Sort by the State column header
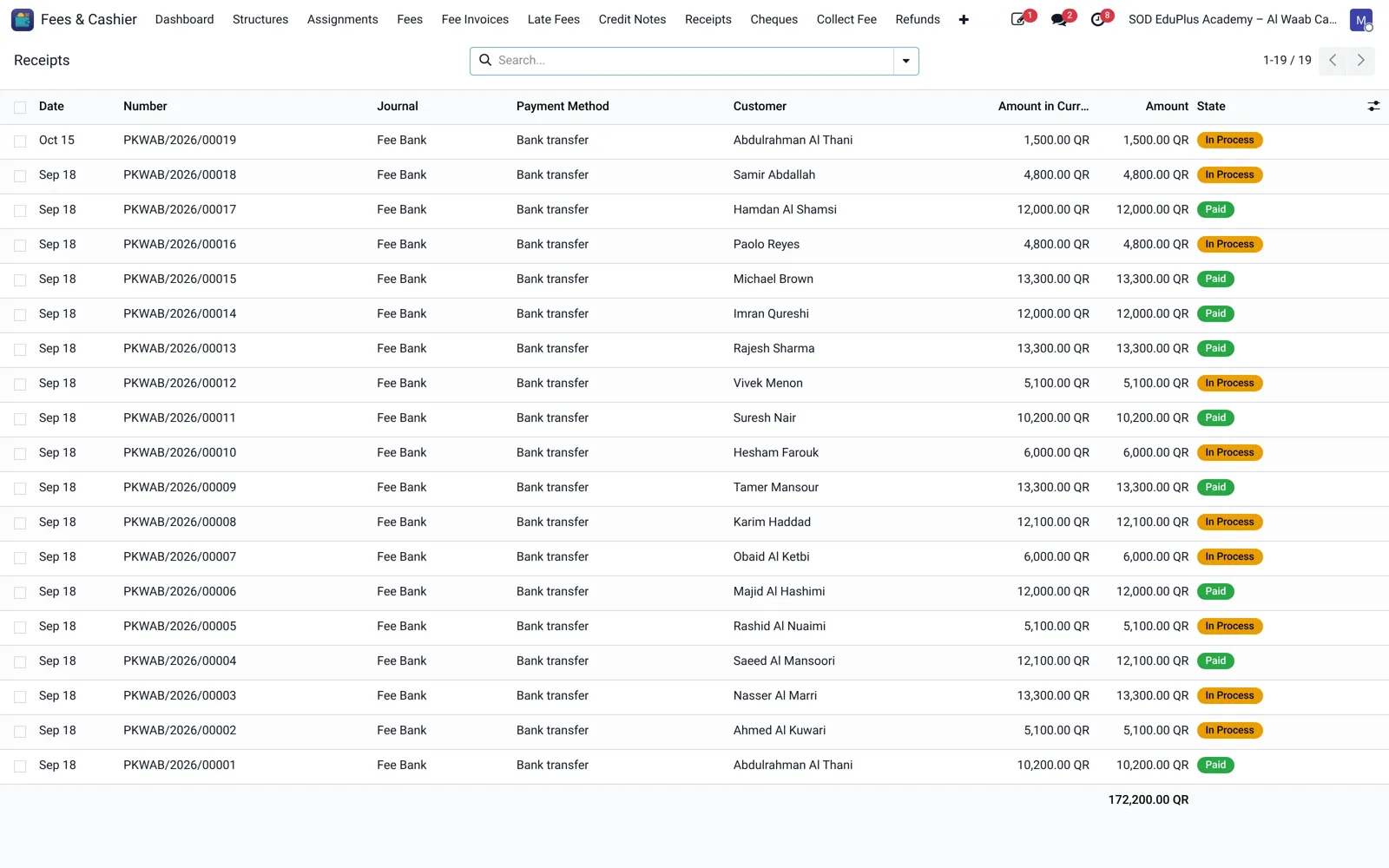This screenshot has width=1389, height=868. click(x=1211, y=106)
